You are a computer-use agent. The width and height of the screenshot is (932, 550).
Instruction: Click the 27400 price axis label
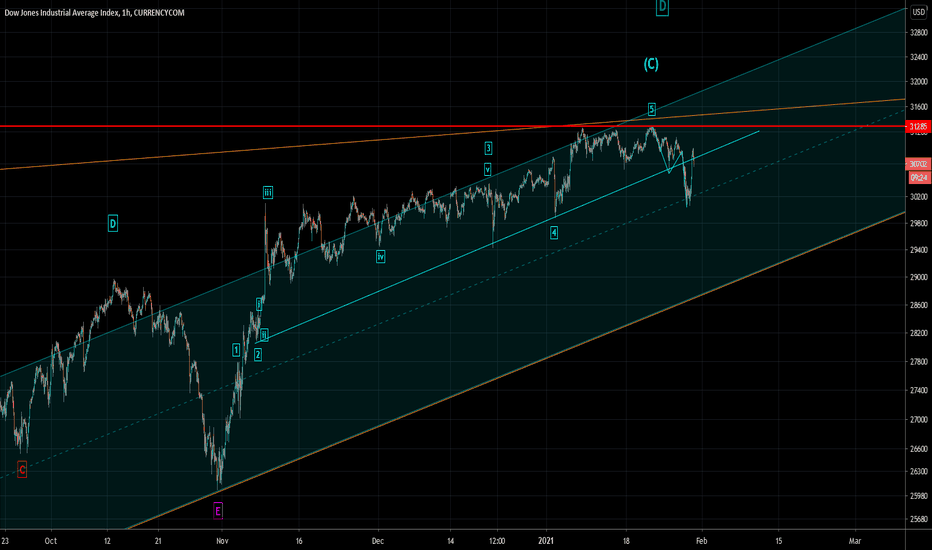tap(918, 390)
